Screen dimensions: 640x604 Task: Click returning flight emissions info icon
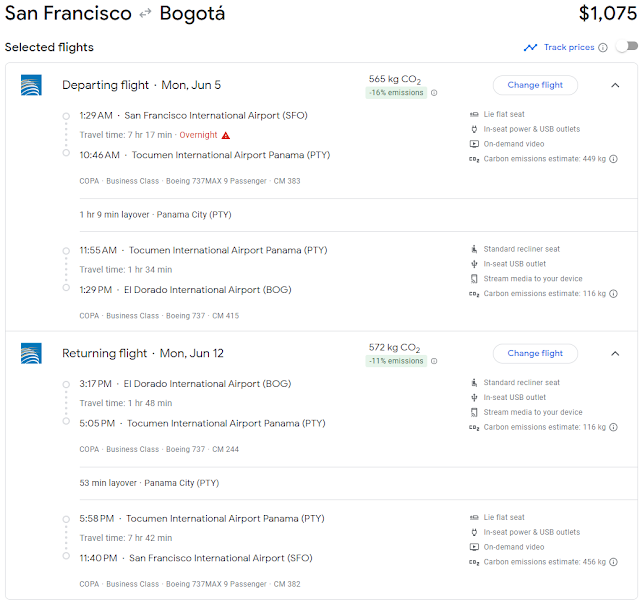coord(434,361)
